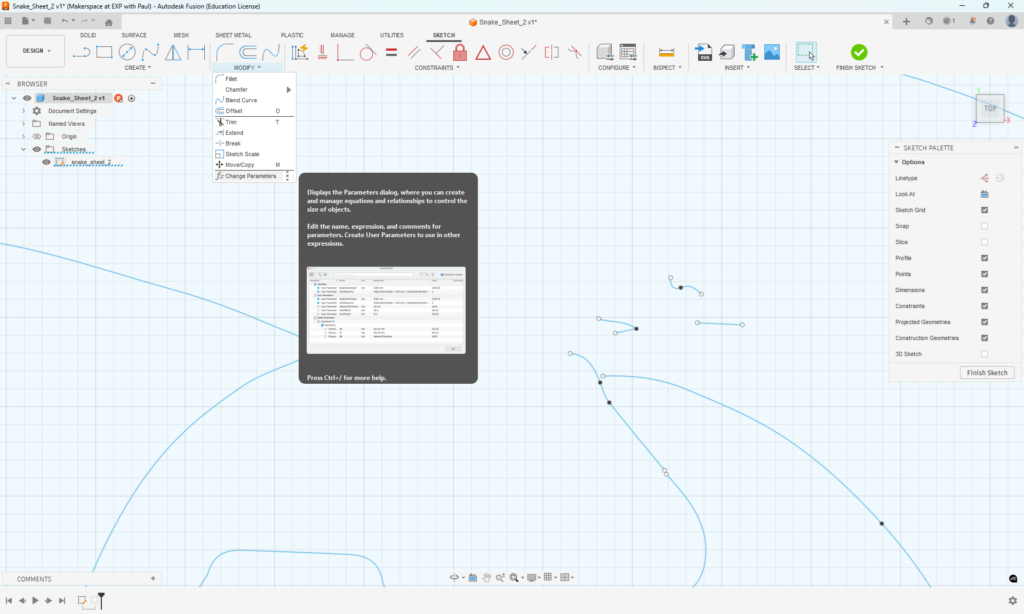1024x614 pixels.
Task: Apply the fix/unfix lock constraint
Action: (462, 52)
